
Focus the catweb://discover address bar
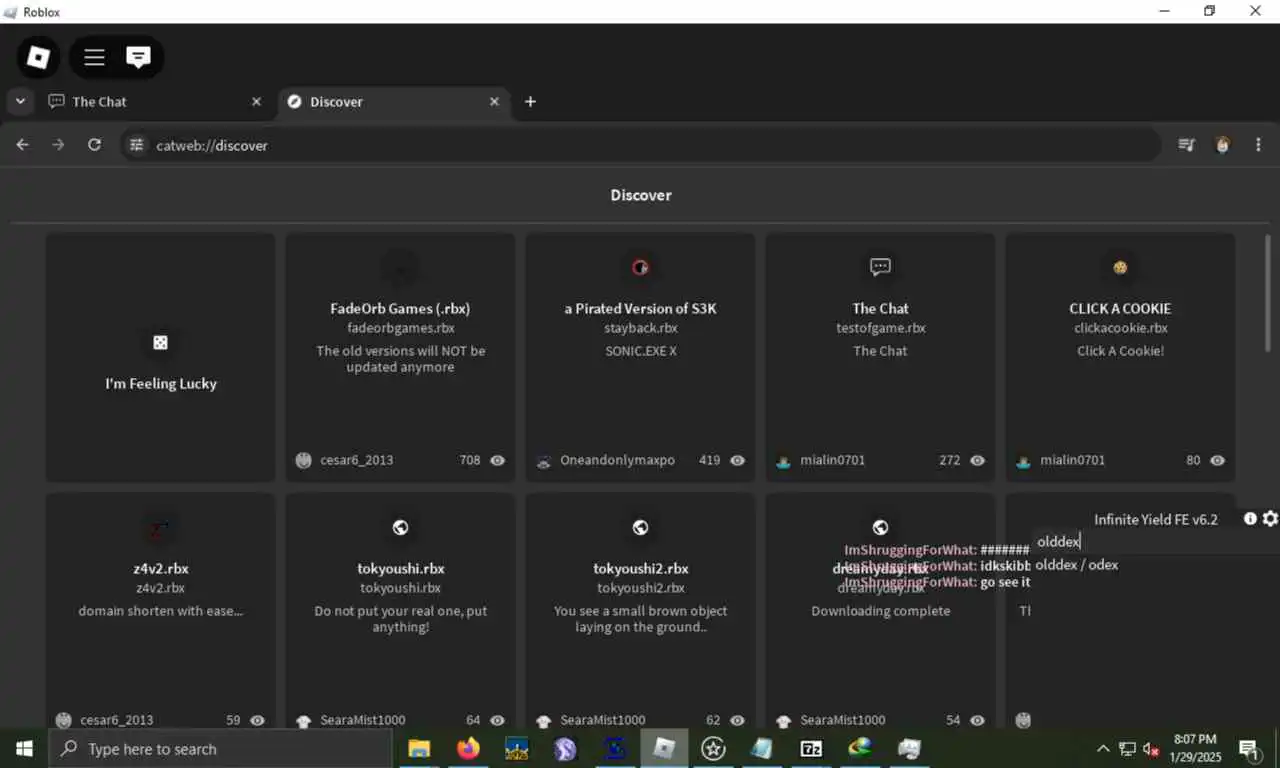tap(640, 145)
